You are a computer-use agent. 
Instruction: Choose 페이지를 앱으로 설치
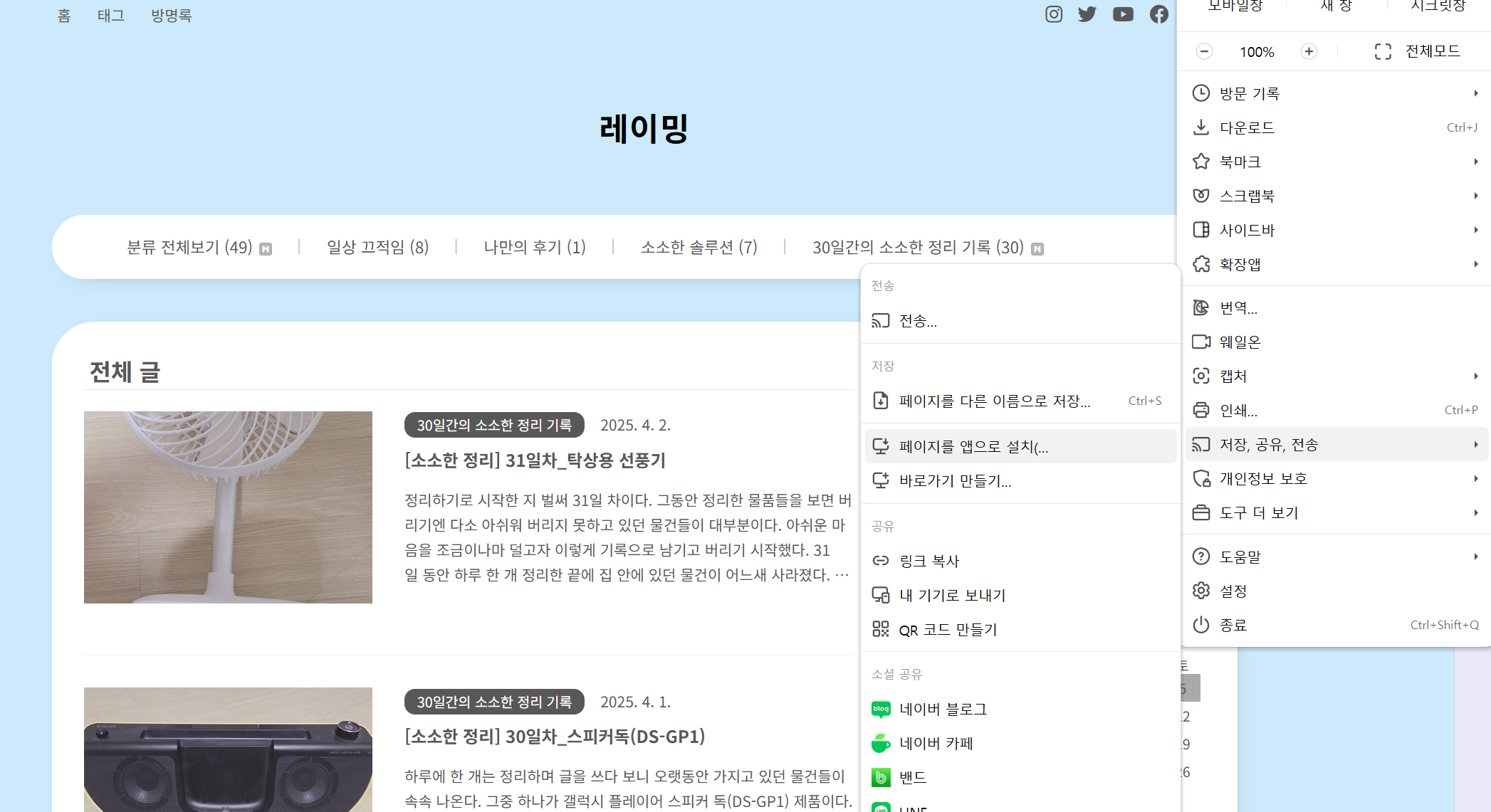click(x=1020, y=446)
